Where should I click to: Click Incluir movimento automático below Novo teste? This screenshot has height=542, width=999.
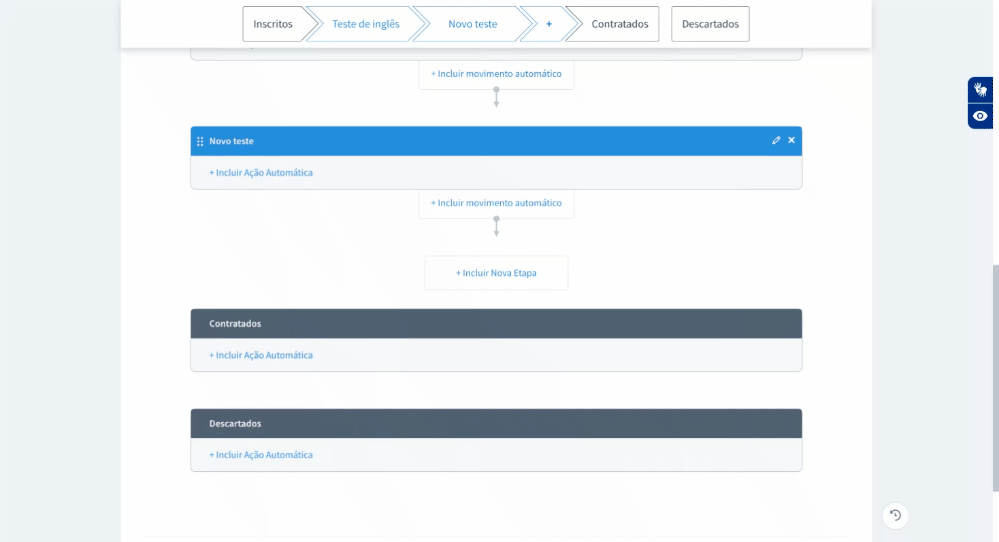(496, 203)
